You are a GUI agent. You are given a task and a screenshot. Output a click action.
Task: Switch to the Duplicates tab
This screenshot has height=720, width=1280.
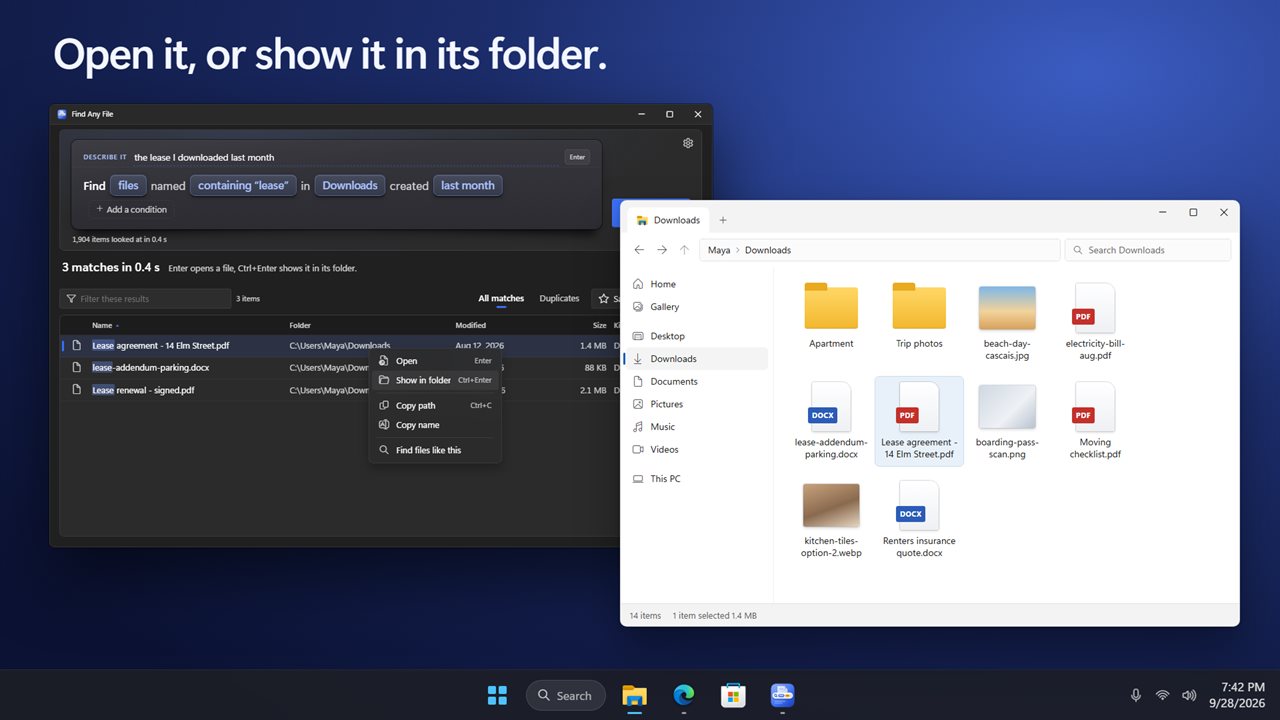pyautogui.click(x=559, y=298)
